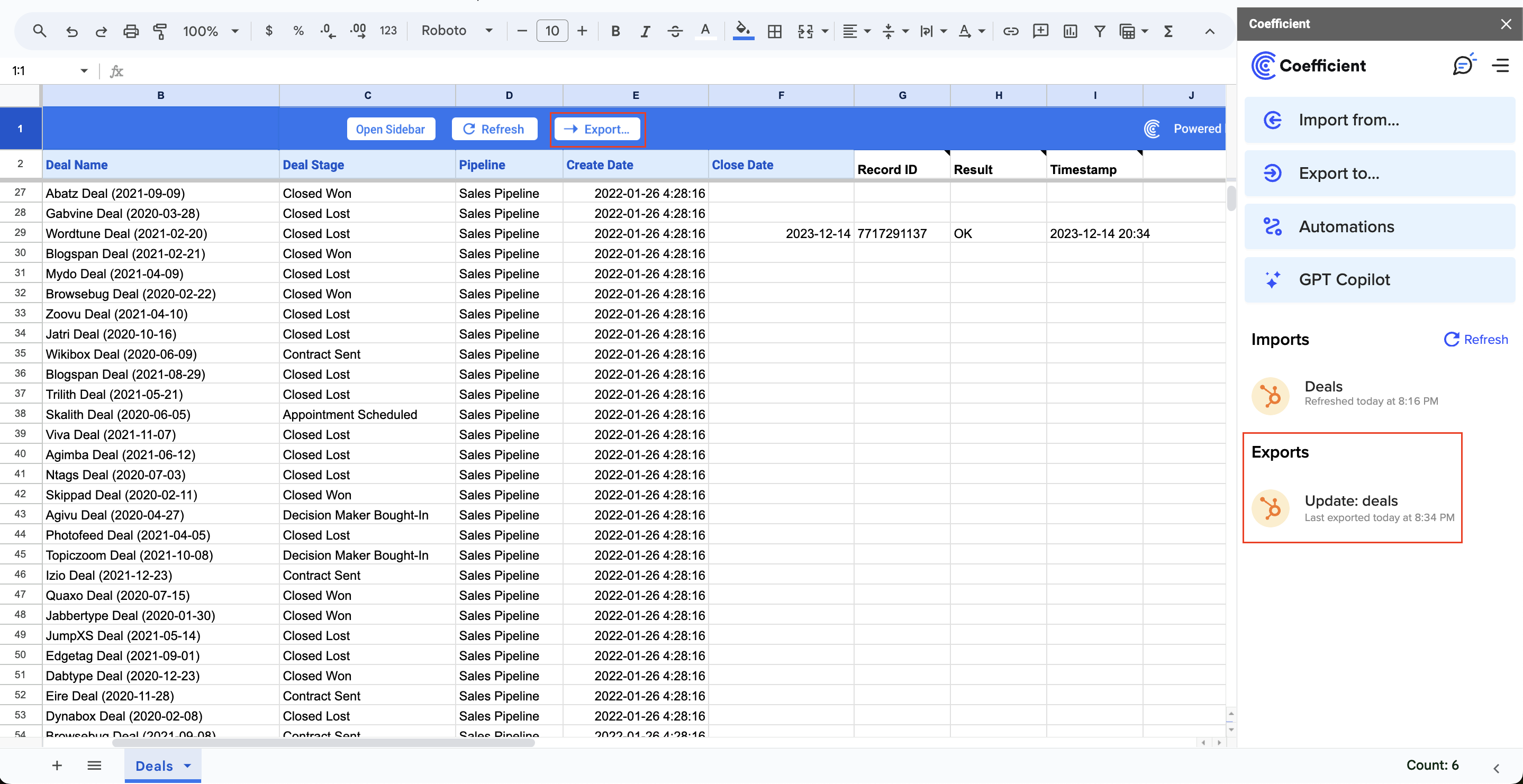
Task: Format as percent icon
Action: (298, 31)
